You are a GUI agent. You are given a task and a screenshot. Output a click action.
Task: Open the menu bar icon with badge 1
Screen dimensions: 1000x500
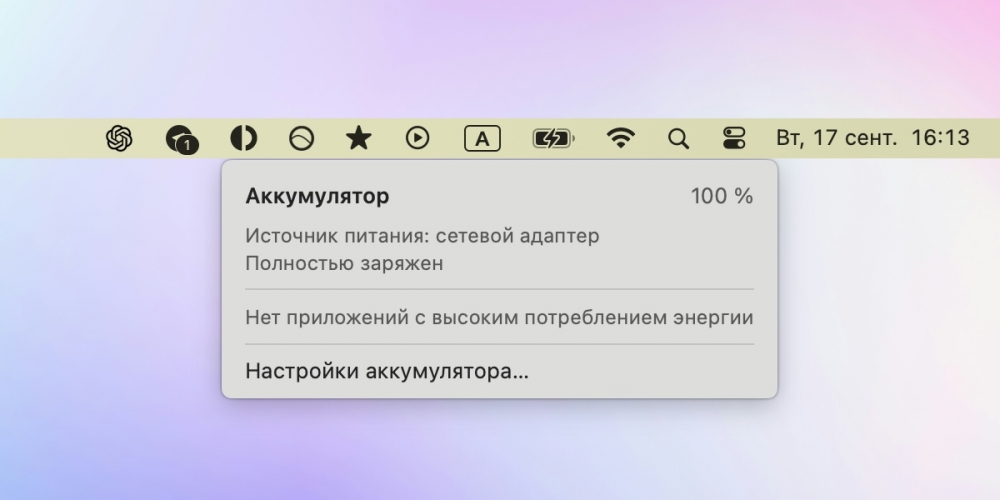182,138
